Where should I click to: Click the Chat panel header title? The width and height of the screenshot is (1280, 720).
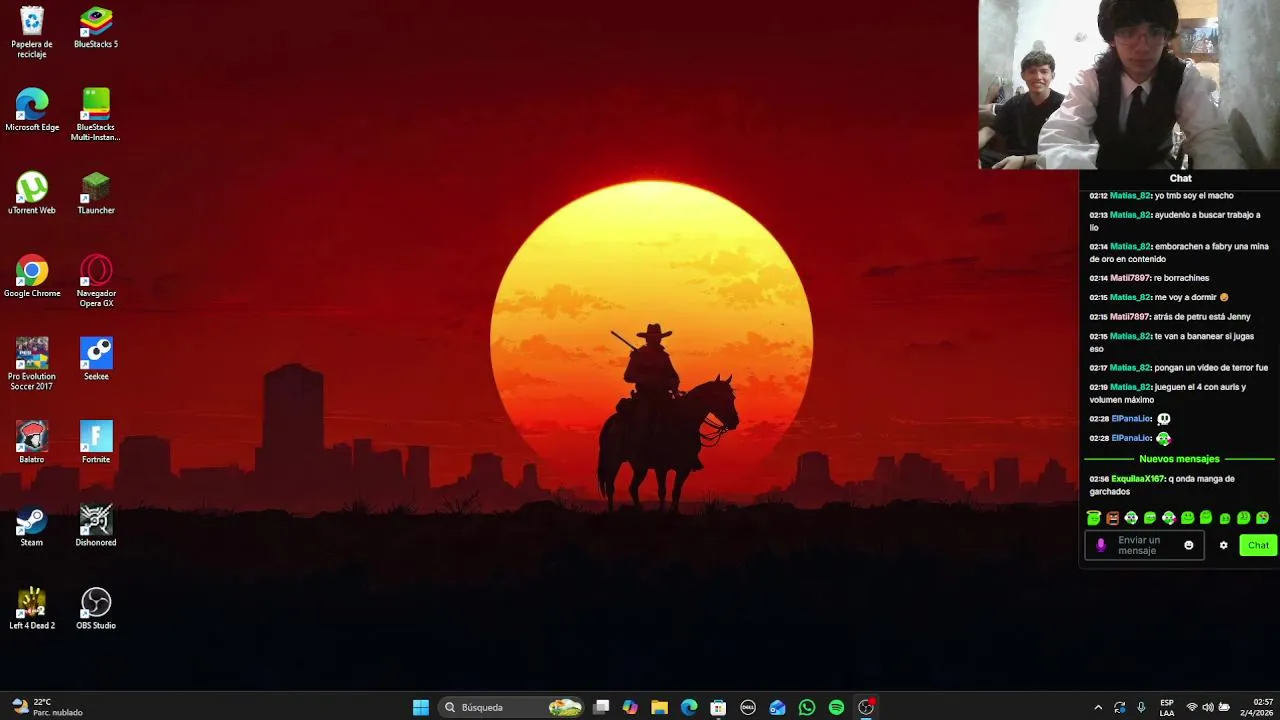pos(1181,178)
